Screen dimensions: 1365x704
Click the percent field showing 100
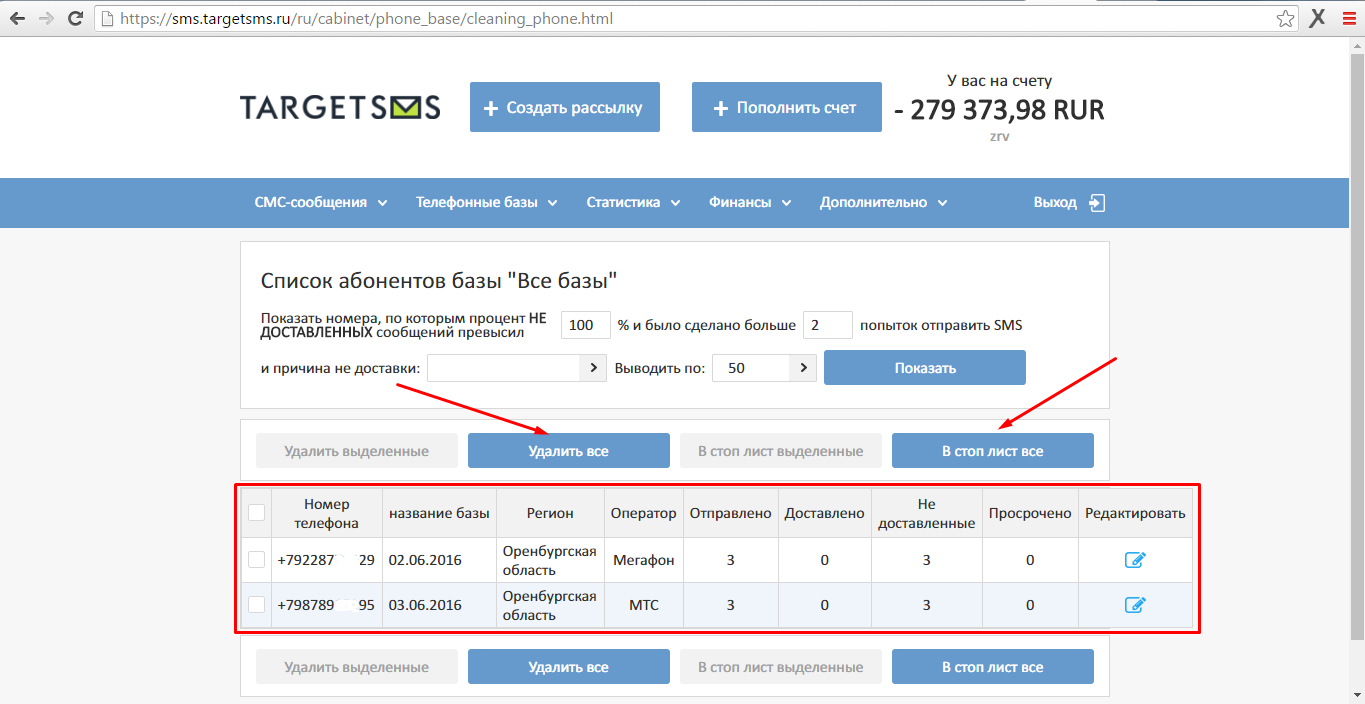pos(586,325)
